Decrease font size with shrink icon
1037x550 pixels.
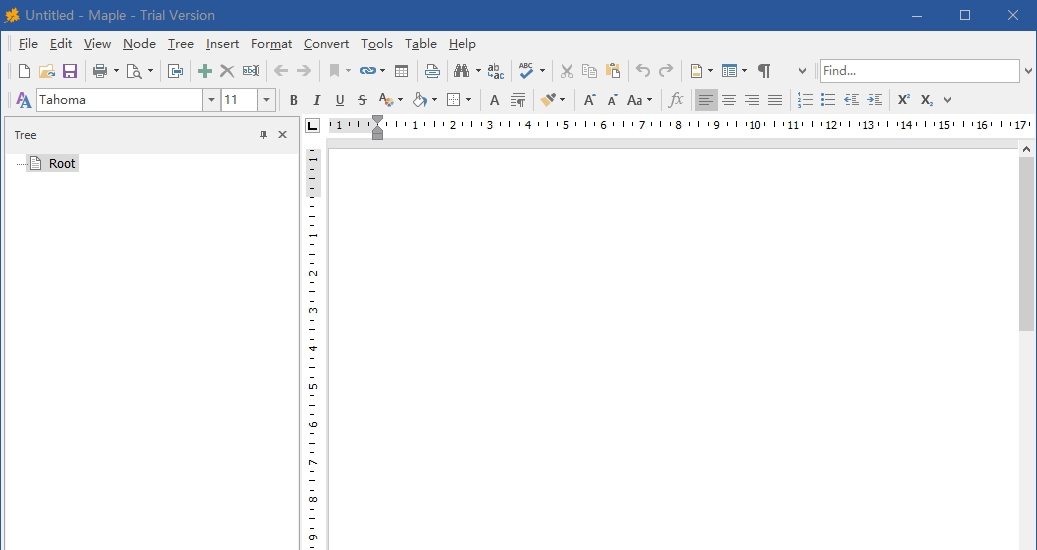click(612, 100)
